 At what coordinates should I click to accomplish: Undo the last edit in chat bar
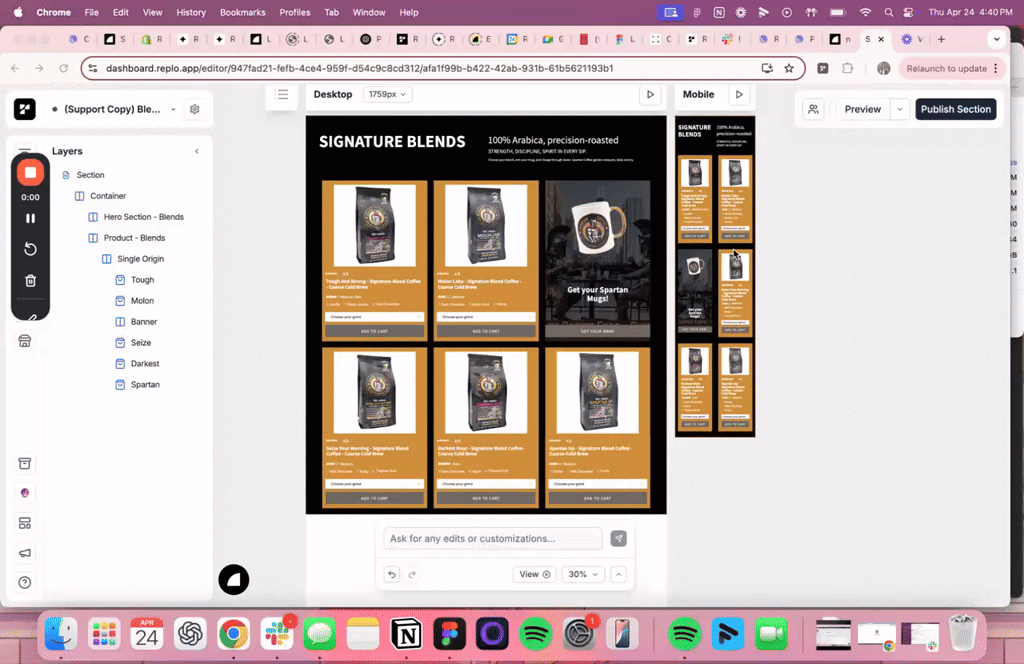(392, 574)
